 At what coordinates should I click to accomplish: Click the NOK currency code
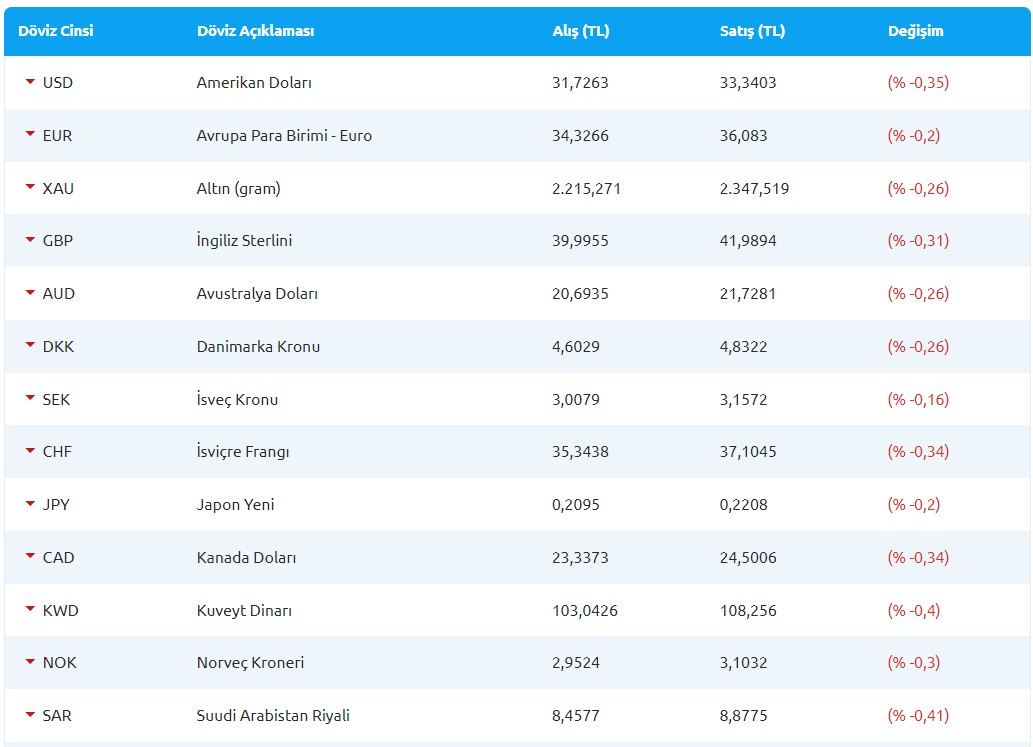click(59, 663)
